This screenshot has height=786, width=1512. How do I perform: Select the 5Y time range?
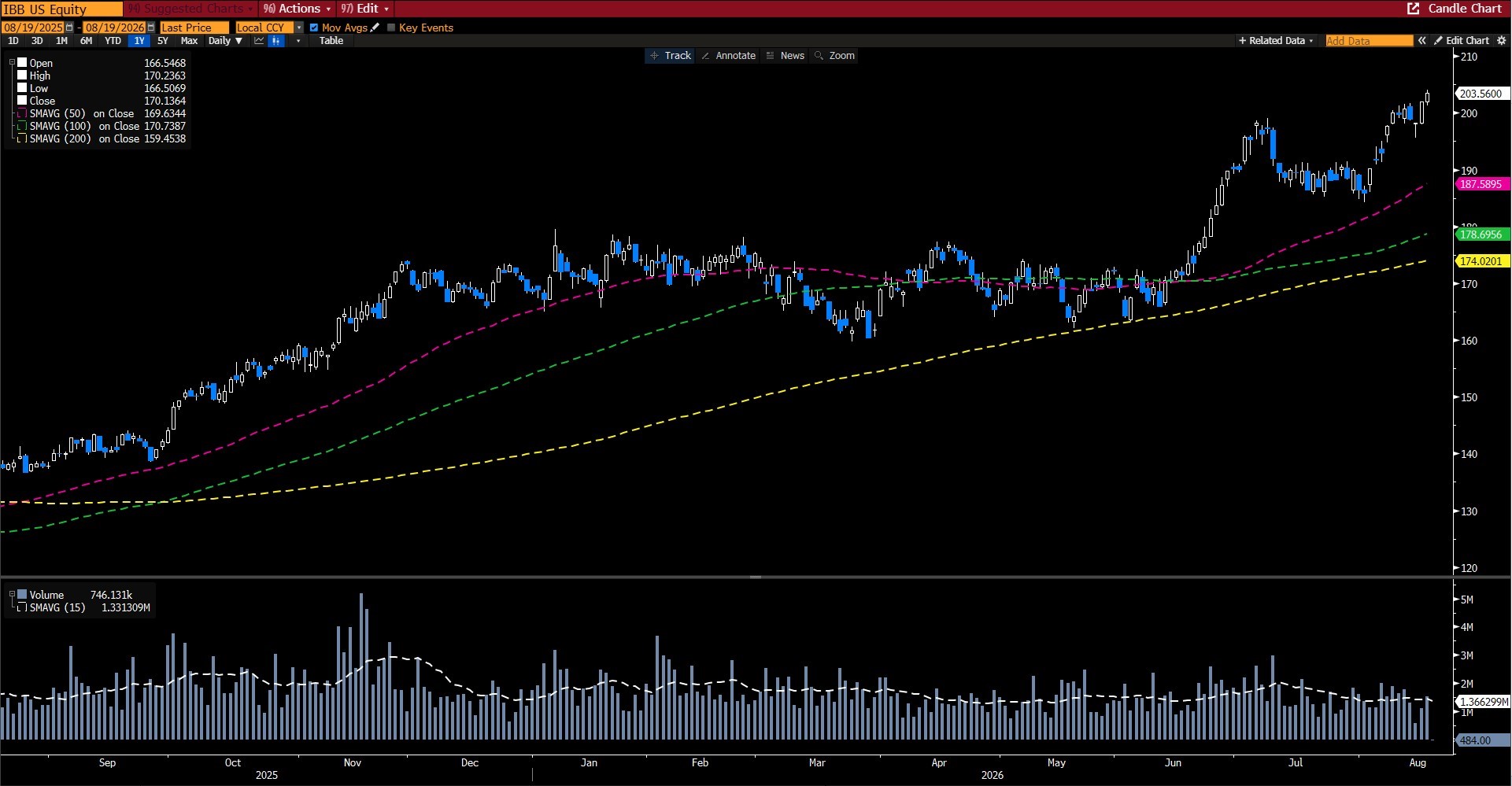coord(163,41)
